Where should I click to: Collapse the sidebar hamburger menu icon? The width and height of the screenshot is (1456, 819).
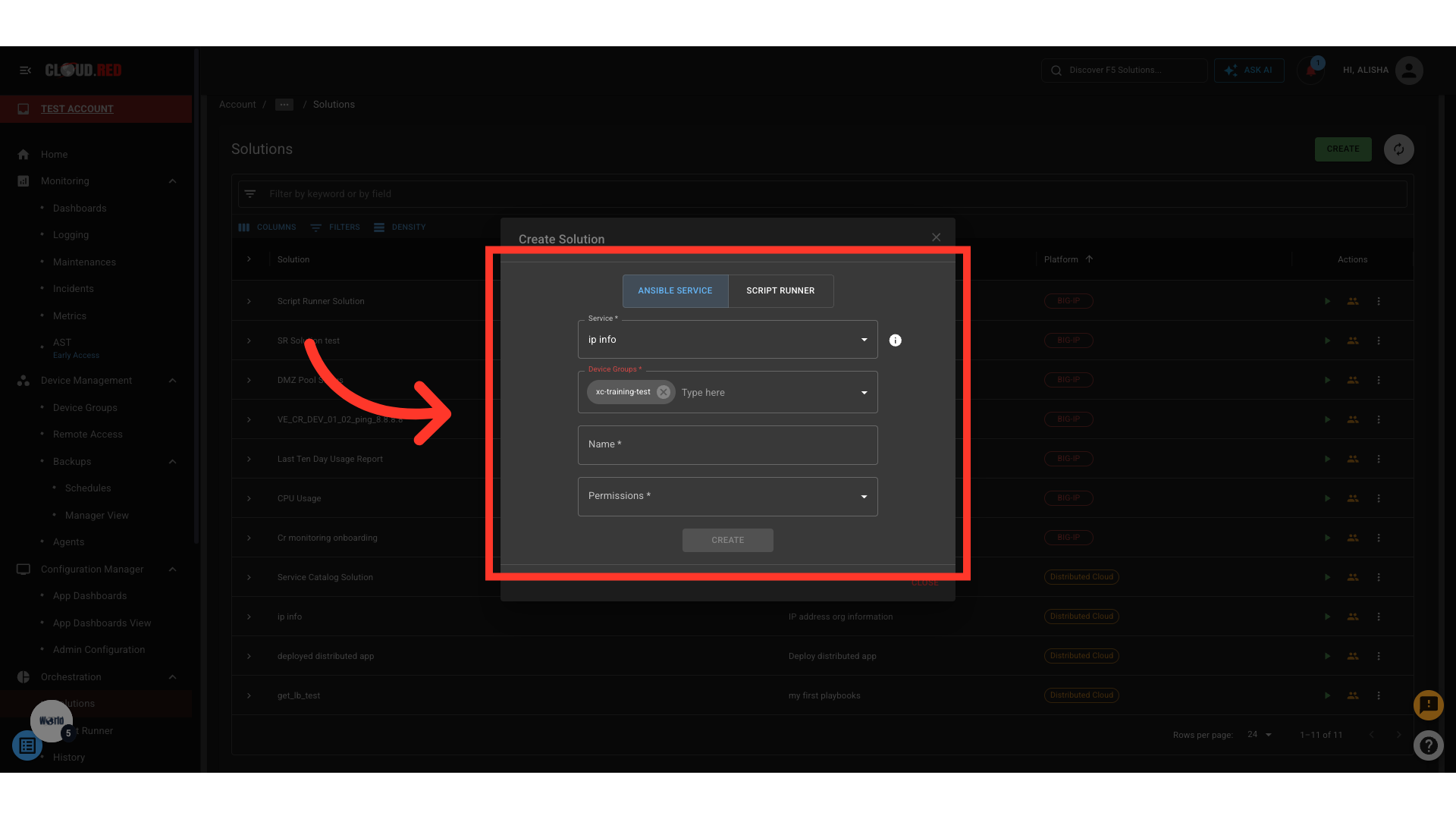click(25, 71)
